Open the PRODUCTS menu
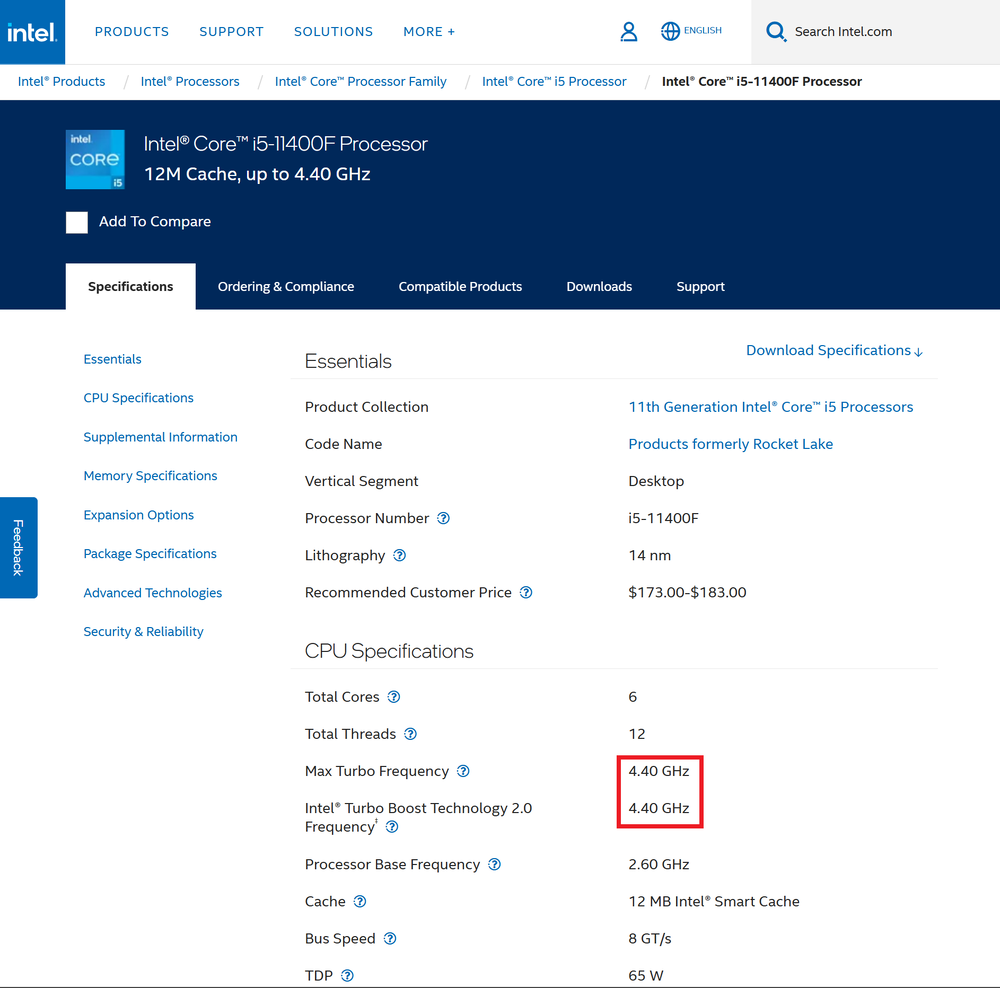This screenshot has width=1000, height=988. coord(132,32)
